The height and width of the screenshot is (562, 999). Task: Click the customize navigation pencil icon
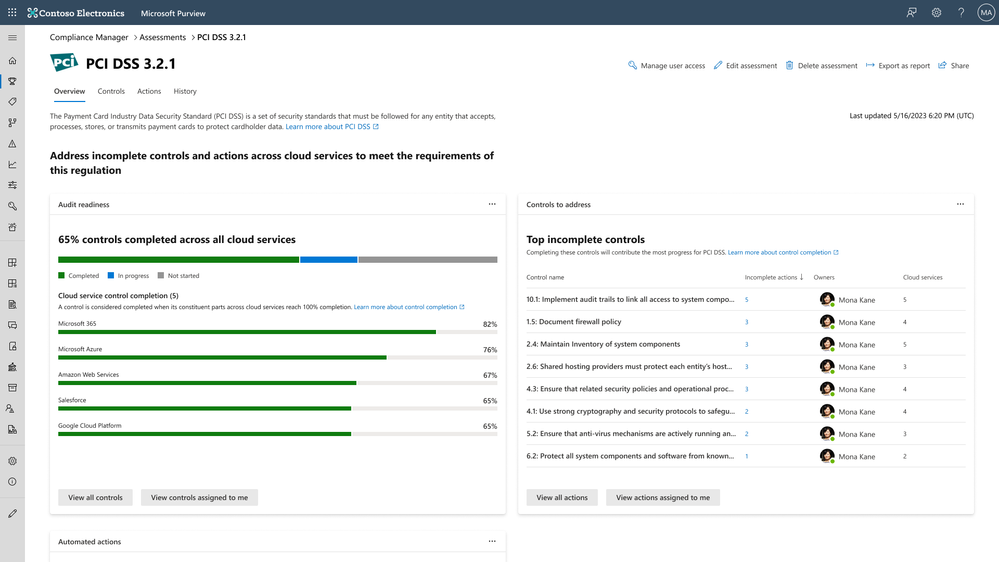pos(12,514)
